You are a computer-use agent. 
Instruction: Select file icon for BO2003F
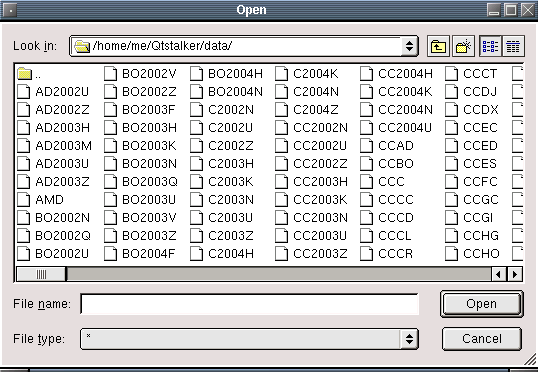pyautogui.click(x=110, y=109)
